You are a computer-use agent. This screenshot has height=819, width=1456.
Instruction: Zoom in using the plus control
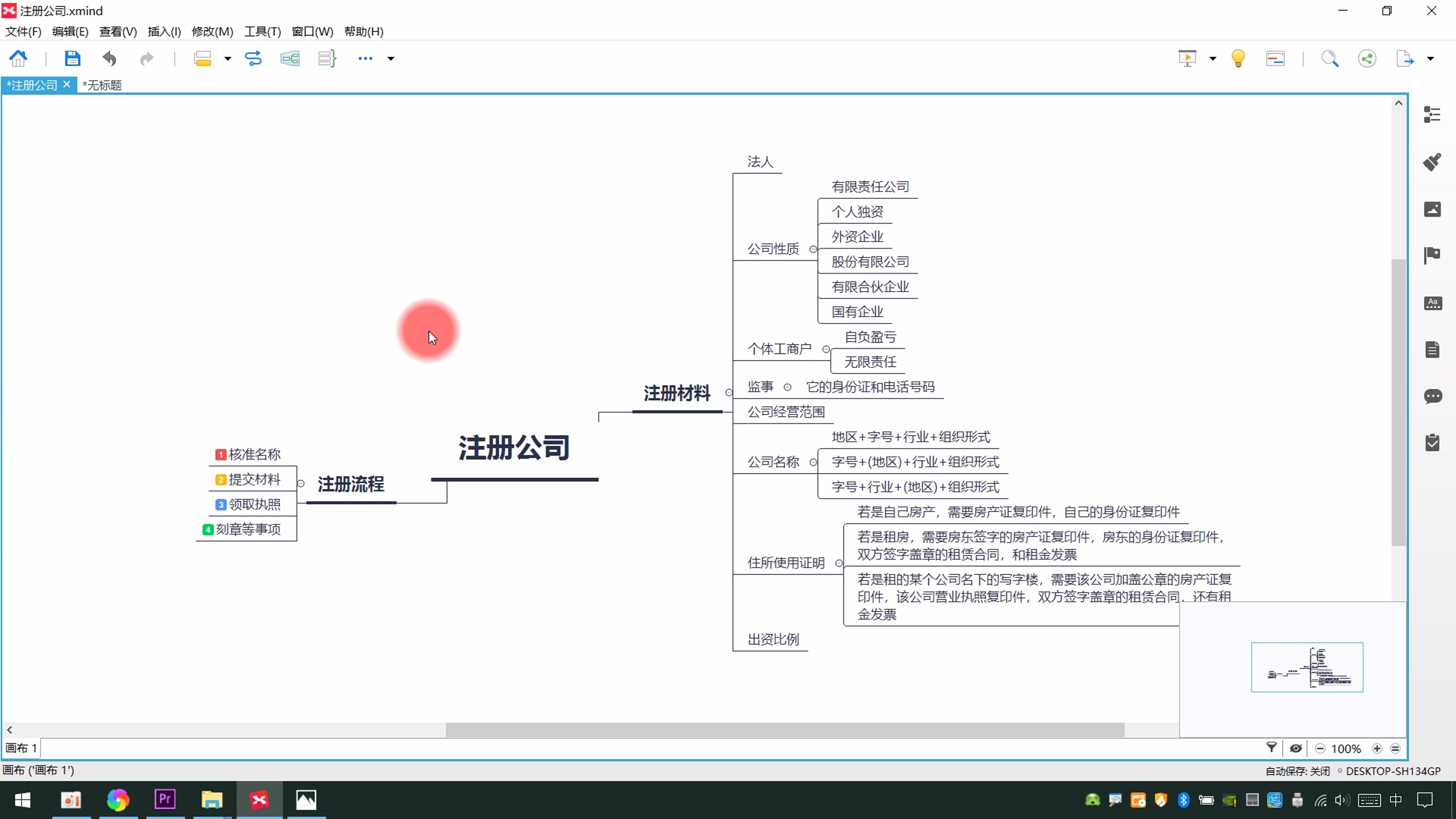[1376, 748]
